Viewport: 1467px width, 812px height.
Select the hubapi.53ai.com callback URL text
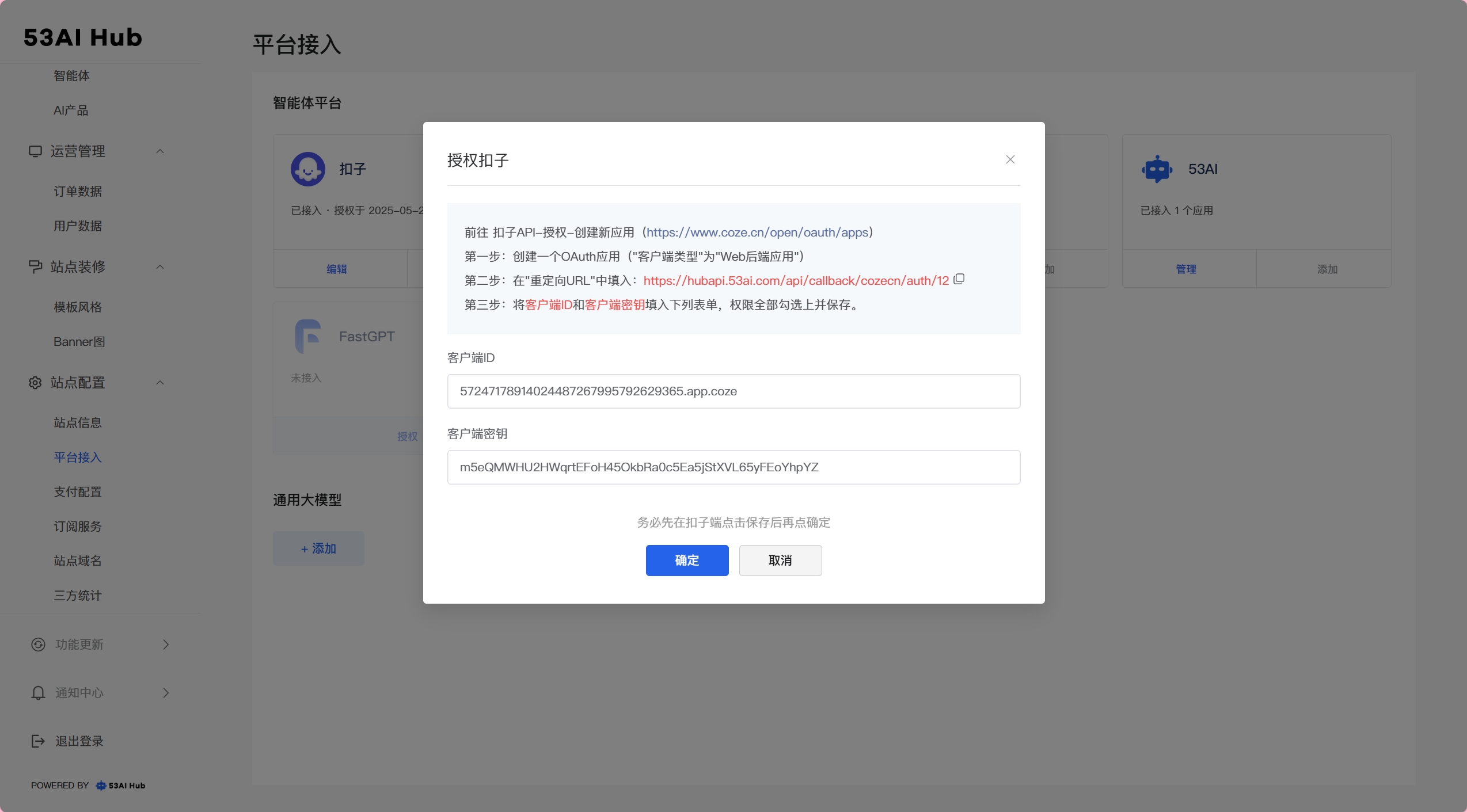pos(796,280)
